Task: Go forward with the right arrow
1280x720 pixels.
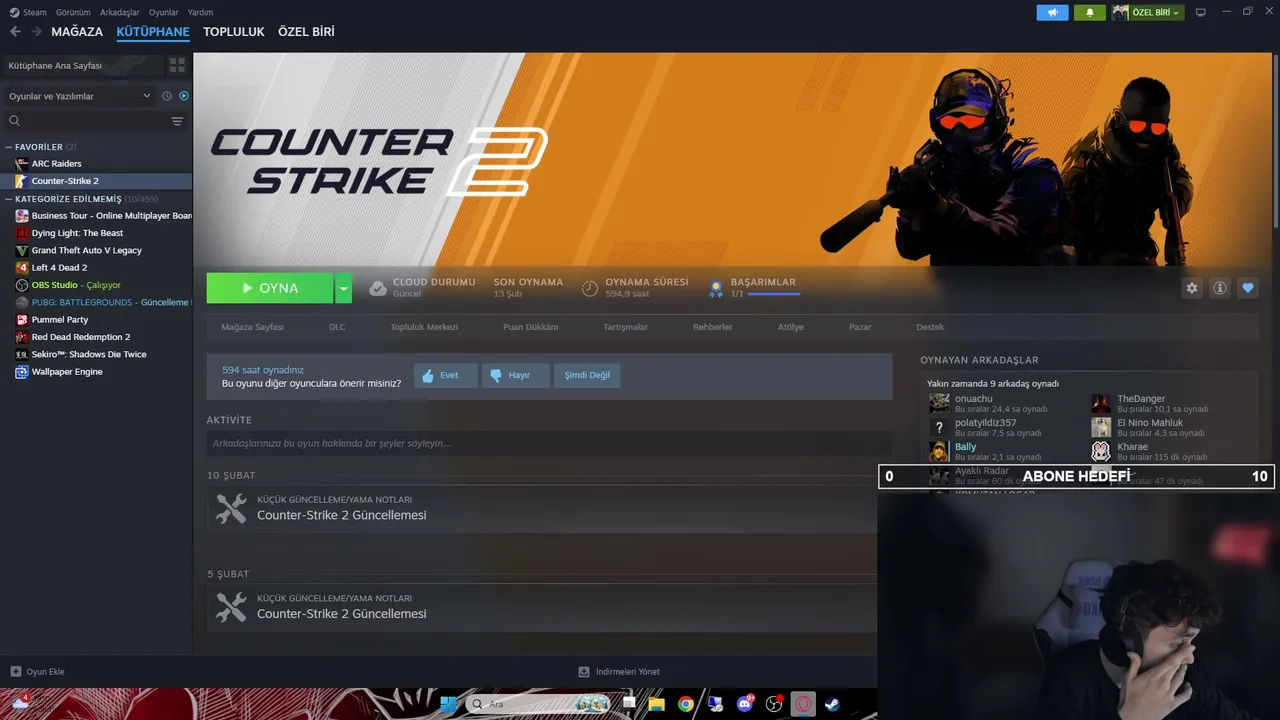Action: coord(37,32)
